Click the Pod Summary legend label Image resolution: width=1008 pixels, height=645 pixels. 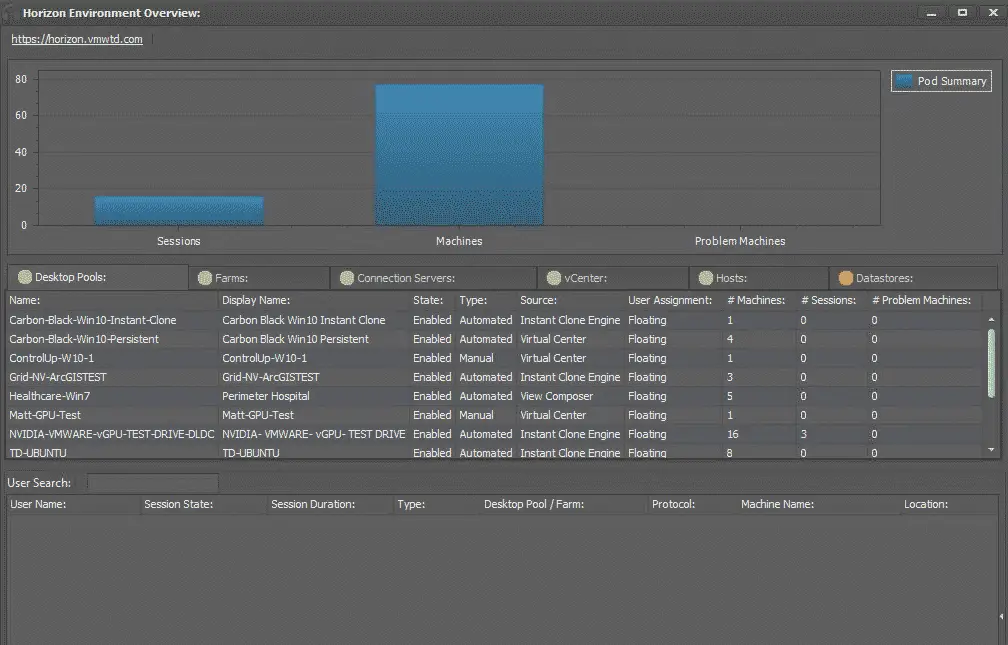(x=951, y=81)
